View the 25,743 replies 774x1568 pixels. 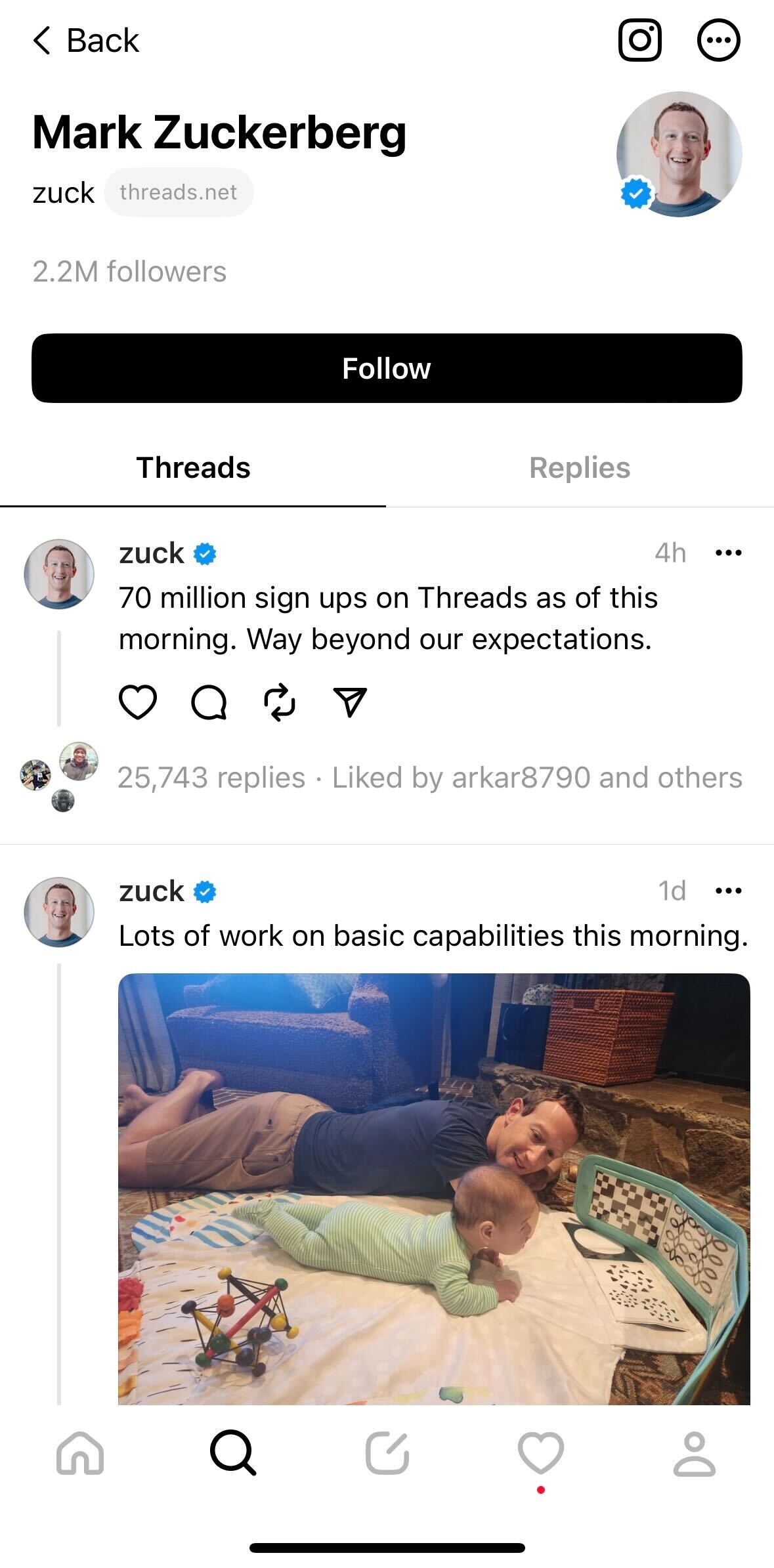(211, 778)
